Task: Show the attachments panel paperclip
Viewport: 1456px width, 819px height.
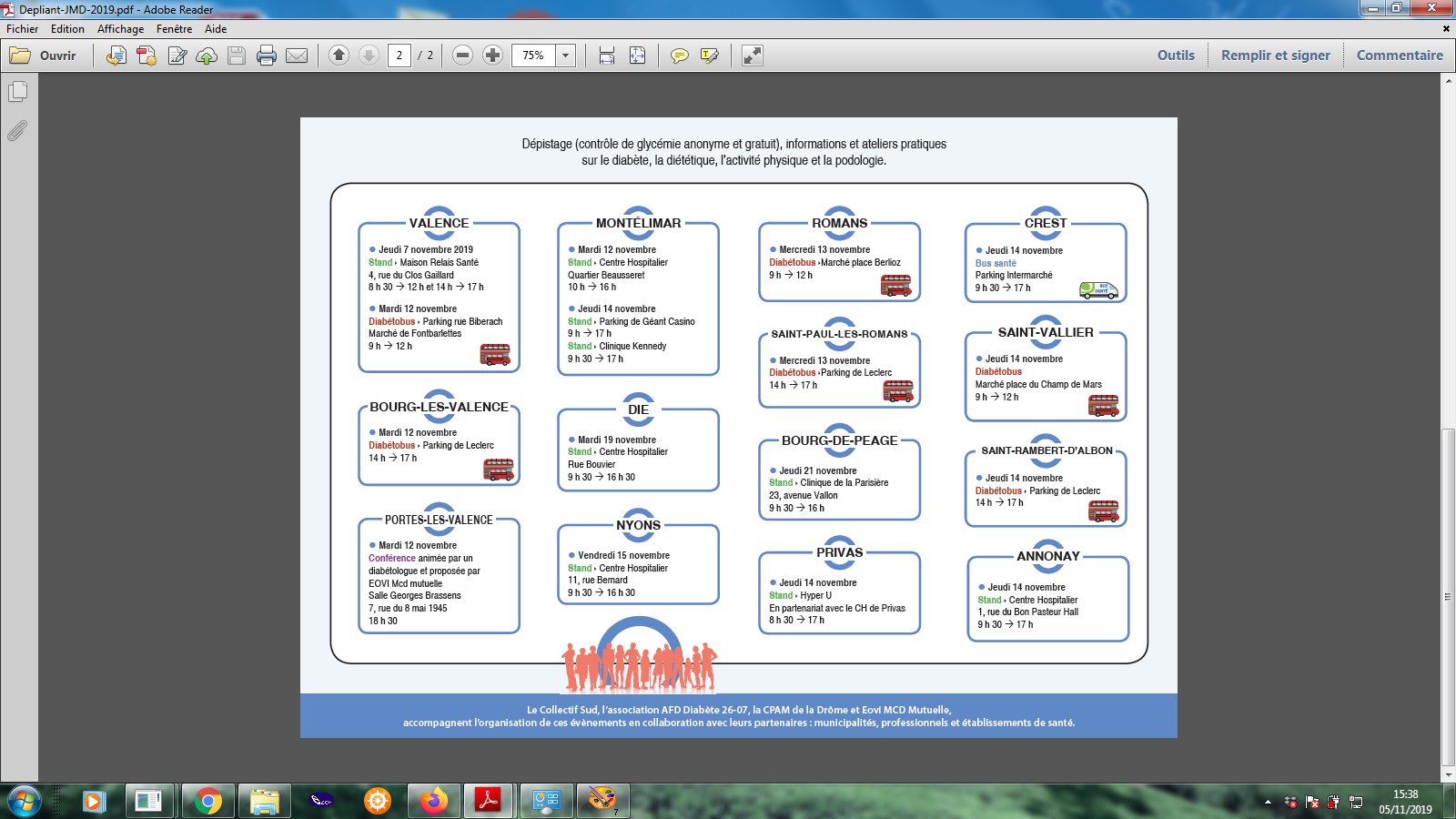Action: (x=17, y=131)
